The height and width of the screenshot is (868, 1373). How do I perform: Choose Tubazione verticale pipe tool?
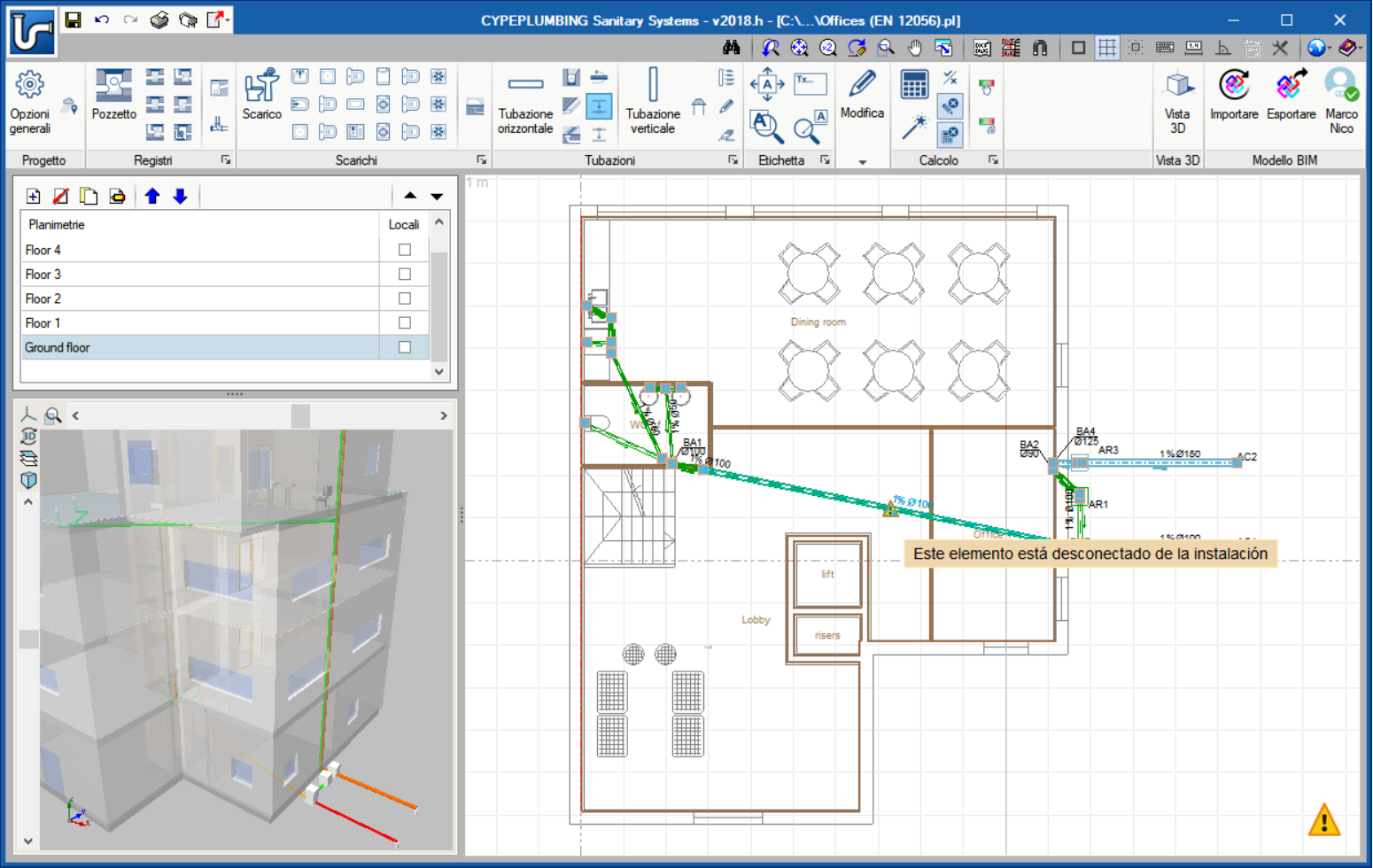point(653,101)
